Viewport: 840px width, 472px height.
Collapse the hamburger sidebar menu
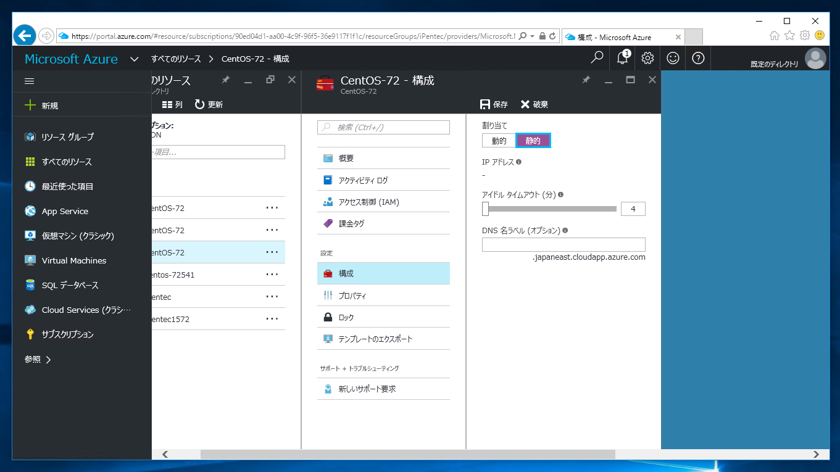click(29, 81)
